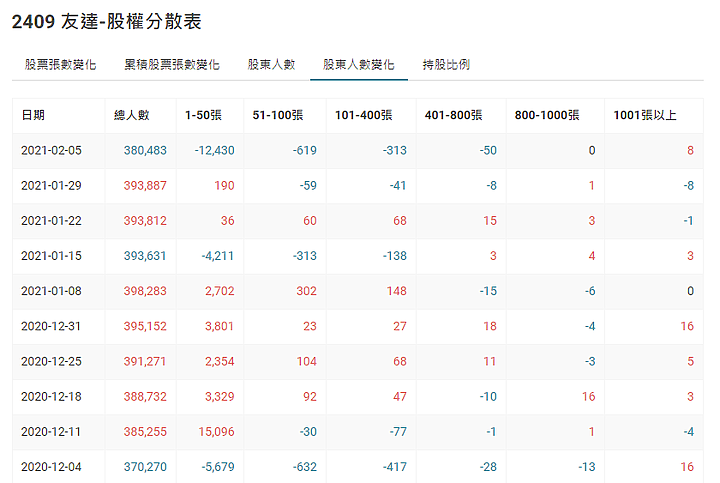720x483 pixels.
Task: Switch to 股票張數變化 tab
Action: tap(61, 65)
